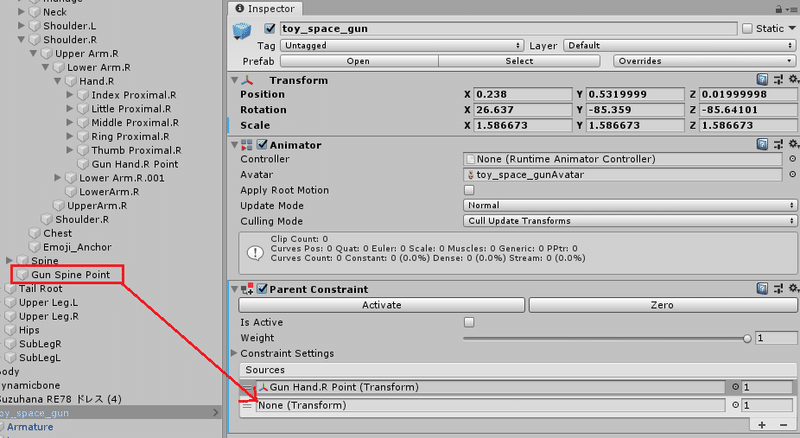The width and height of the screenshot is (800, 438).
Task: Open Transform component preset icon
Action: coord(778,80)
